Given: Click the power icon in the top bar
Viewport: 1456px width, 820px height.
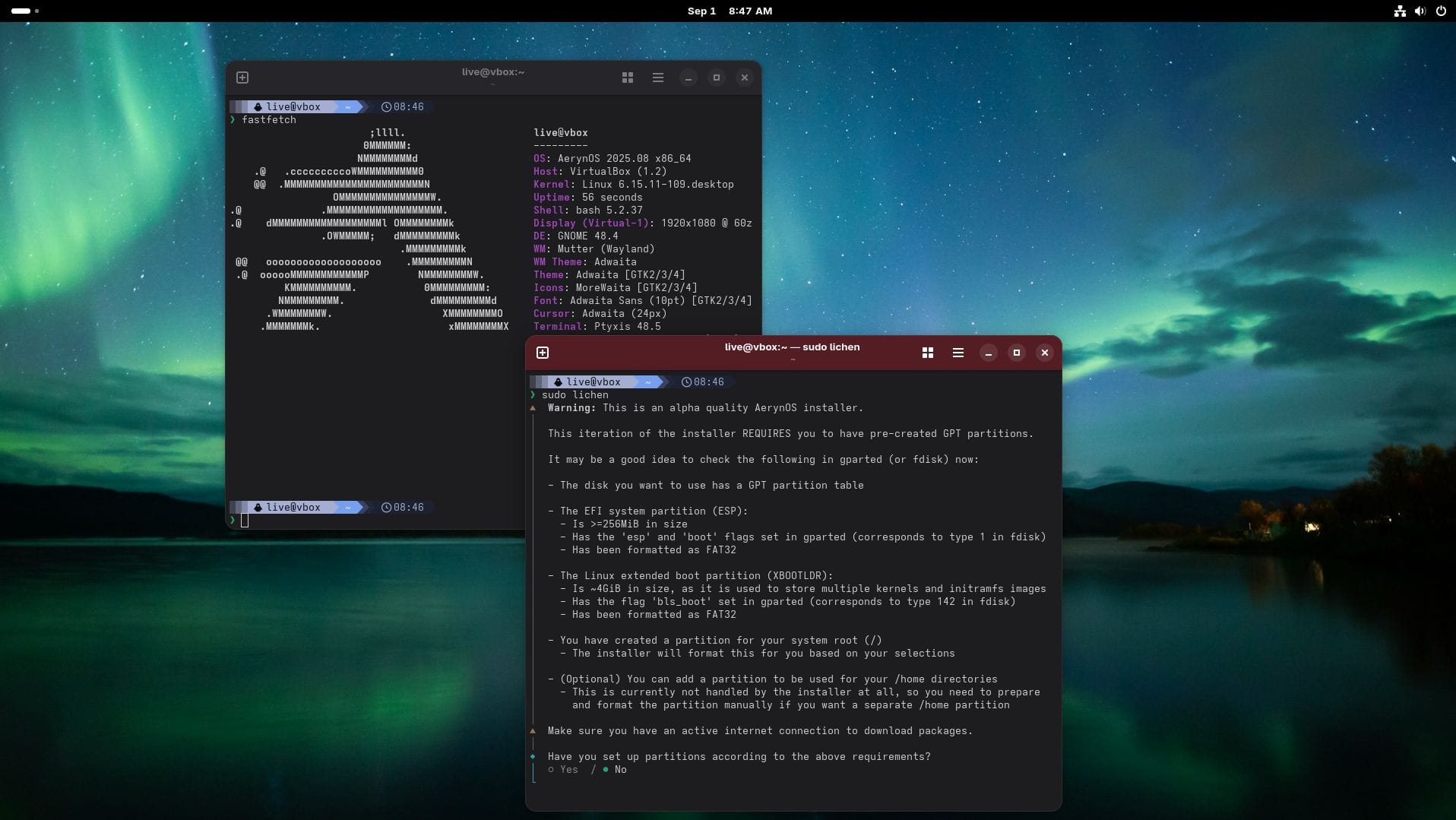Looking at the screenshot, I should pyautogui.click(x=1442, y=11).
